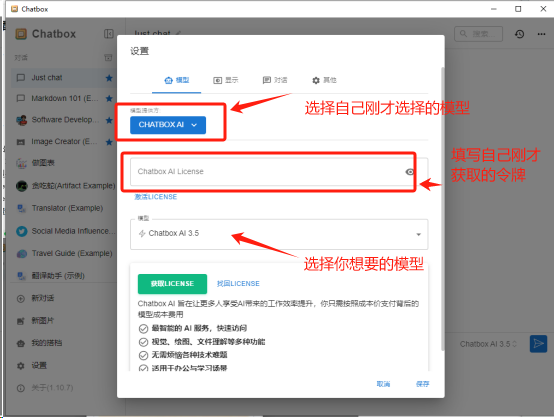Click the Chatbox logo in the sidebar
The height and width of the screenshot is (418, 554).
pos(21,34)
